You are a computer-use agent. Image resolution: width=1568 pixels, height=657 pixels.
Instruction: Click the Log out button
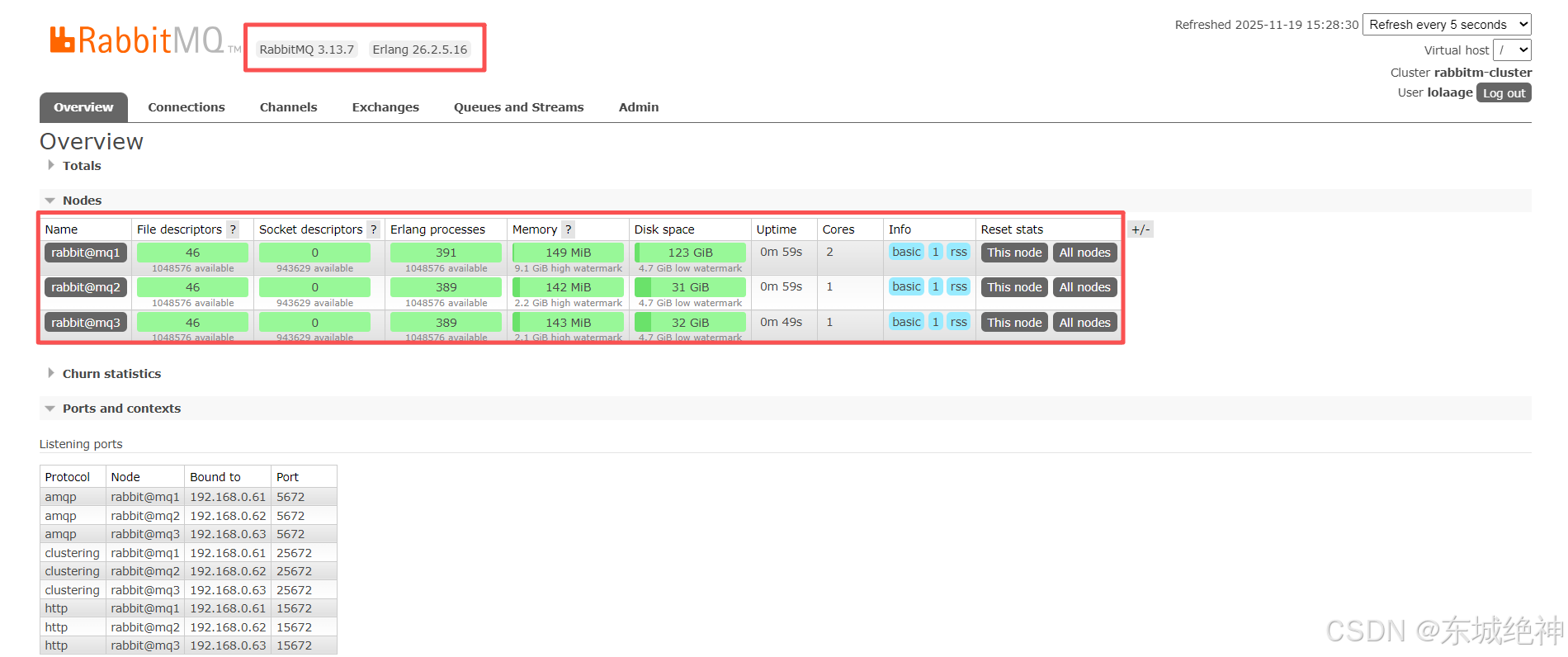click(x=1504, y=93)
